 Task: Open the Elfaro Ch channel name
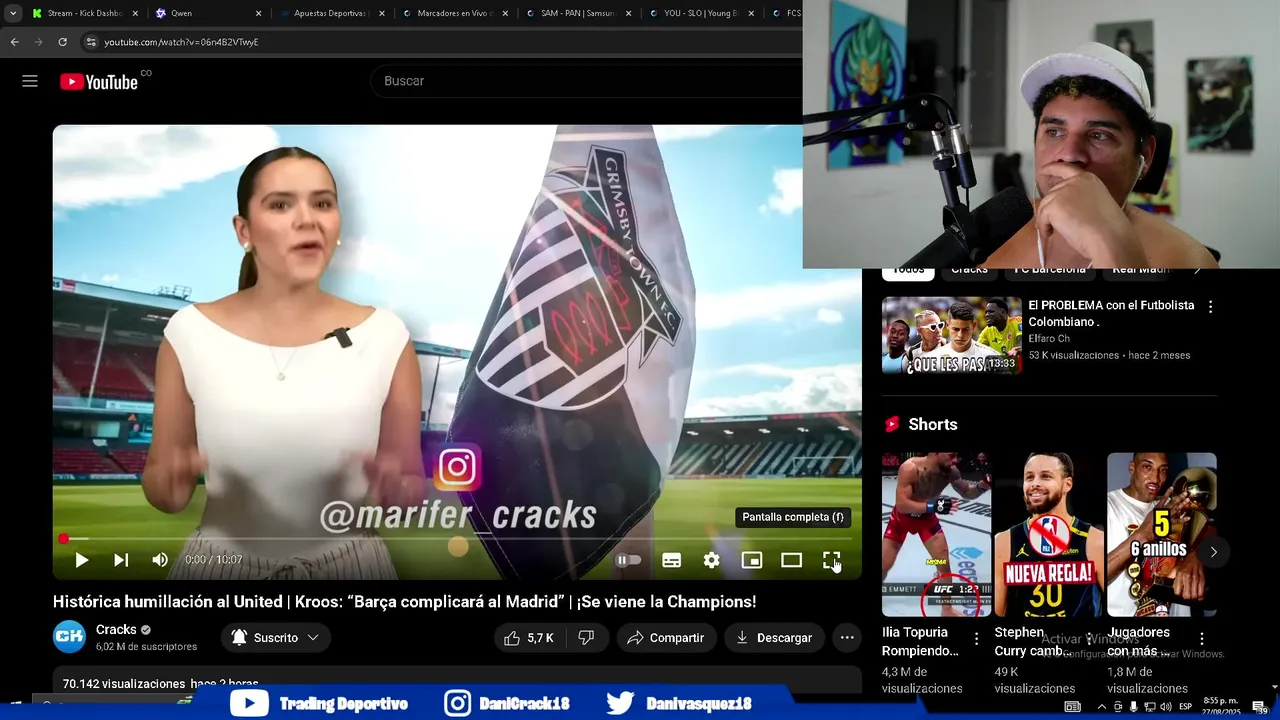[x=1049, y=339]
